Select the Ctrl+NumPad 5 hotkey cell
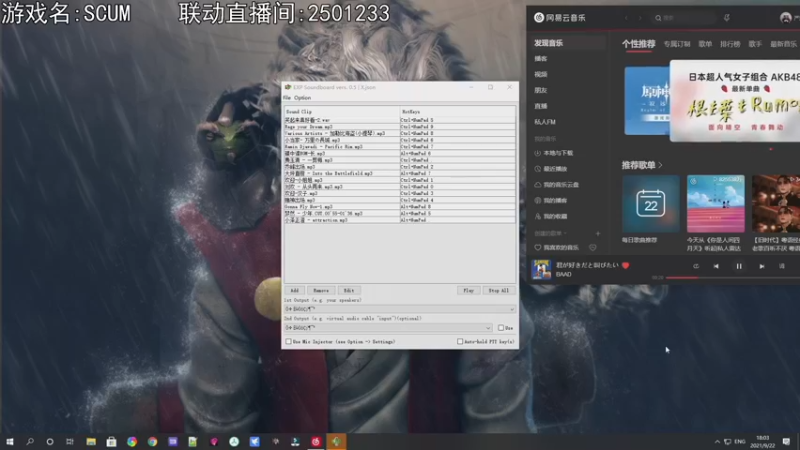800x450 pixels. (x=458, y=120)
